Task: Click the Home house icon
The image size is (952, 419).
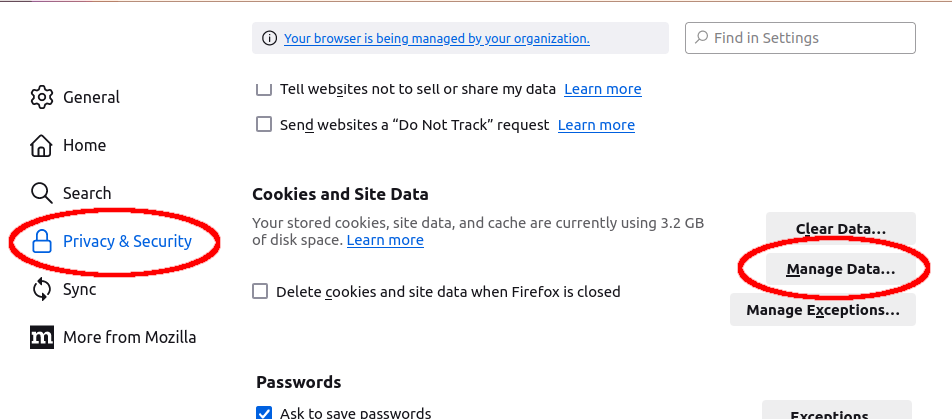Action: (x=41, y=145)
